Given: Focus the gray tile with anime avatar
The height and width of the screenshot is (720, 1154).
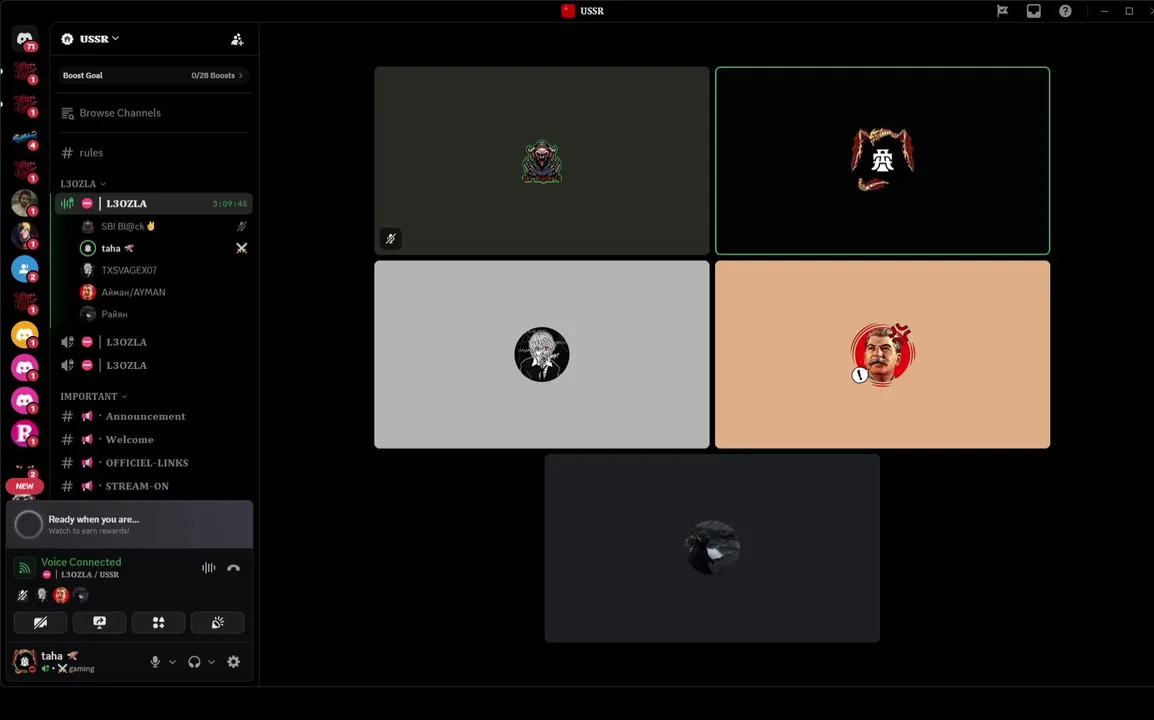Looking at the screenshot, I should coord(542,354).
